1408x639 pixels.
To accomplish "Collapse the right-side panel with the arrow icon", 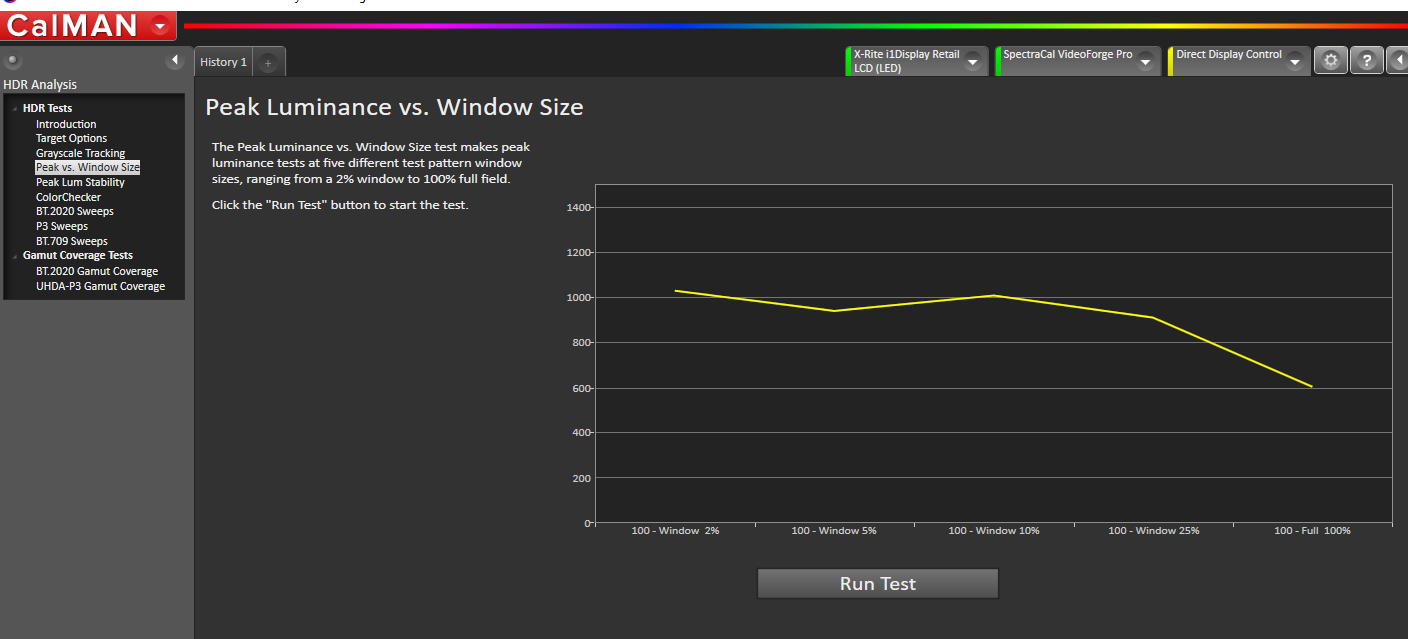I will (x=1399, y=60).
